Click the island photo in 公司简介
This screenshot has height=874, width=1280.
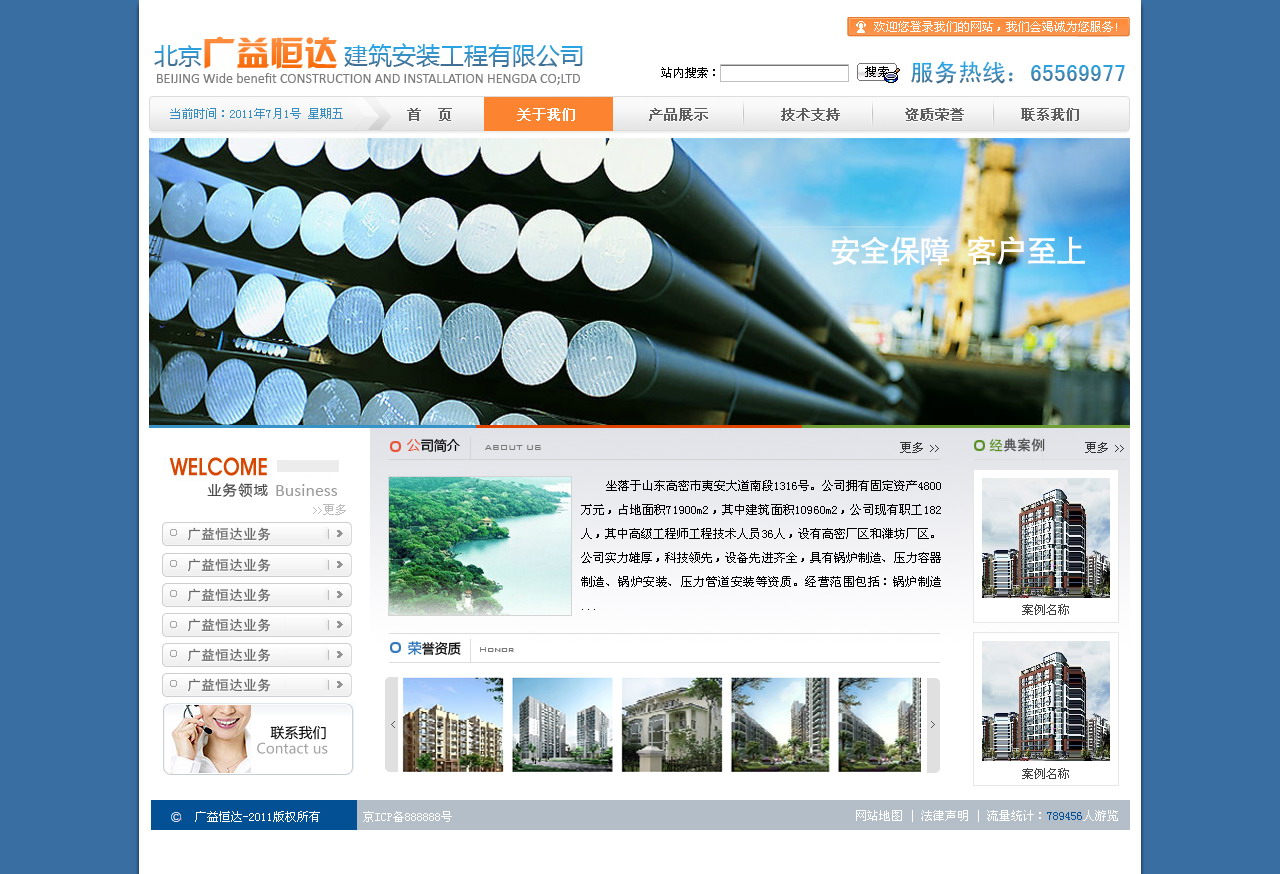480,546
